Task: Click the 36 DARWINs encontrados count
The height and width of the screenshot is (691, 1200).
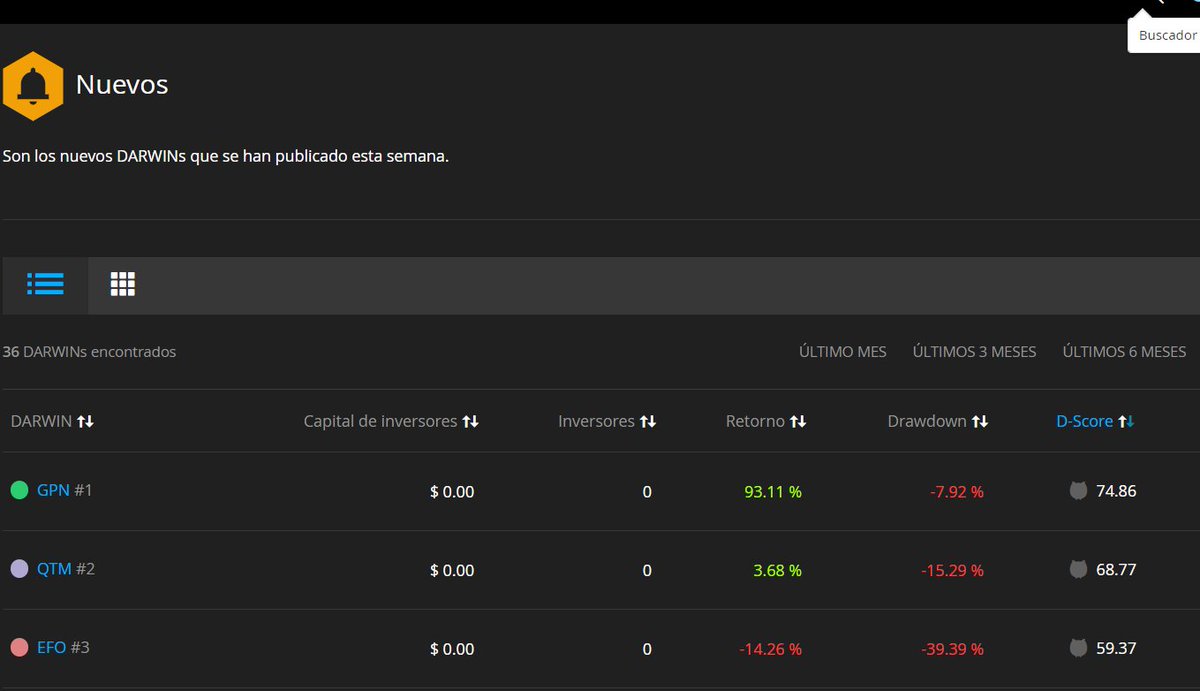Action: [x=89, y=352]
